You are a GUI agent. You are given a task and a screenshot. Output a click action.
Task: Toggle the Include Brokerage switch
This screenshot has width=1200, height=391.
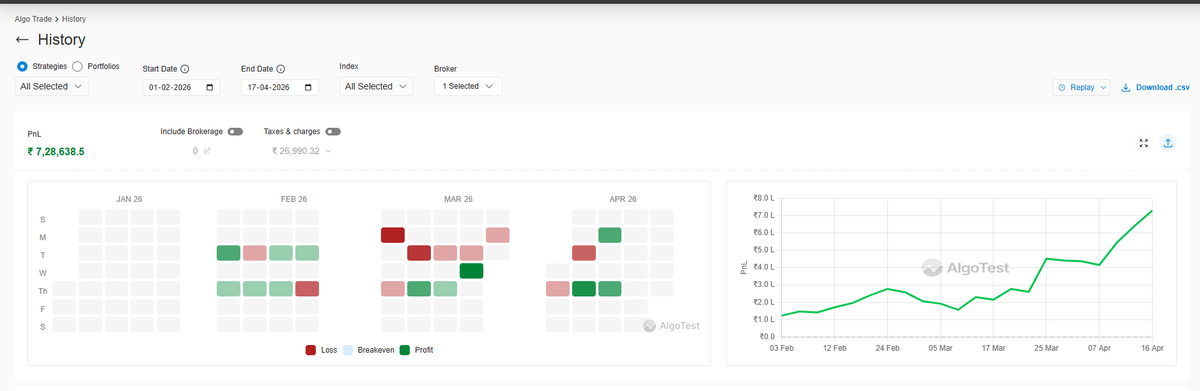click(x=235, y=131)
